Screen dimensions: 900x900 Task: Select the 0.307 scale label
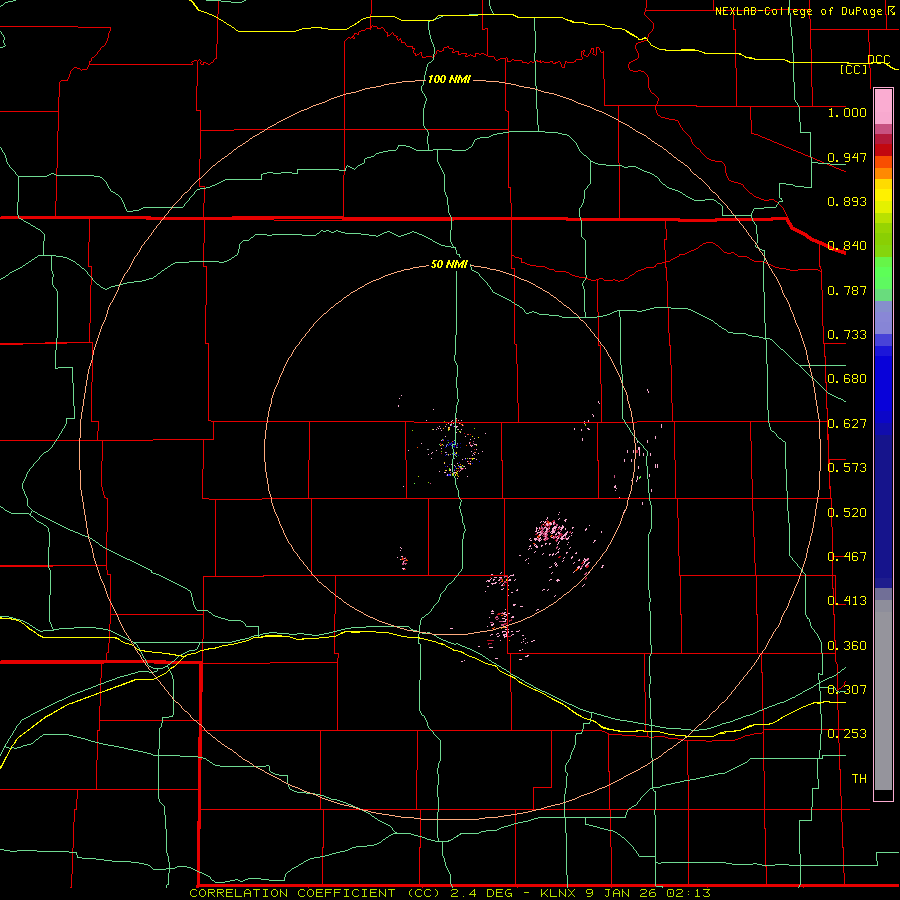[x=847, y=689]
